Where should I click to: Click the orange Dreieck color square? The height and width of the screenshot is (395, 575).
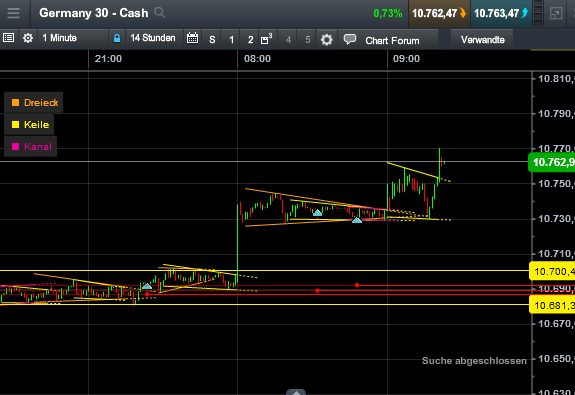coord(15,102)
